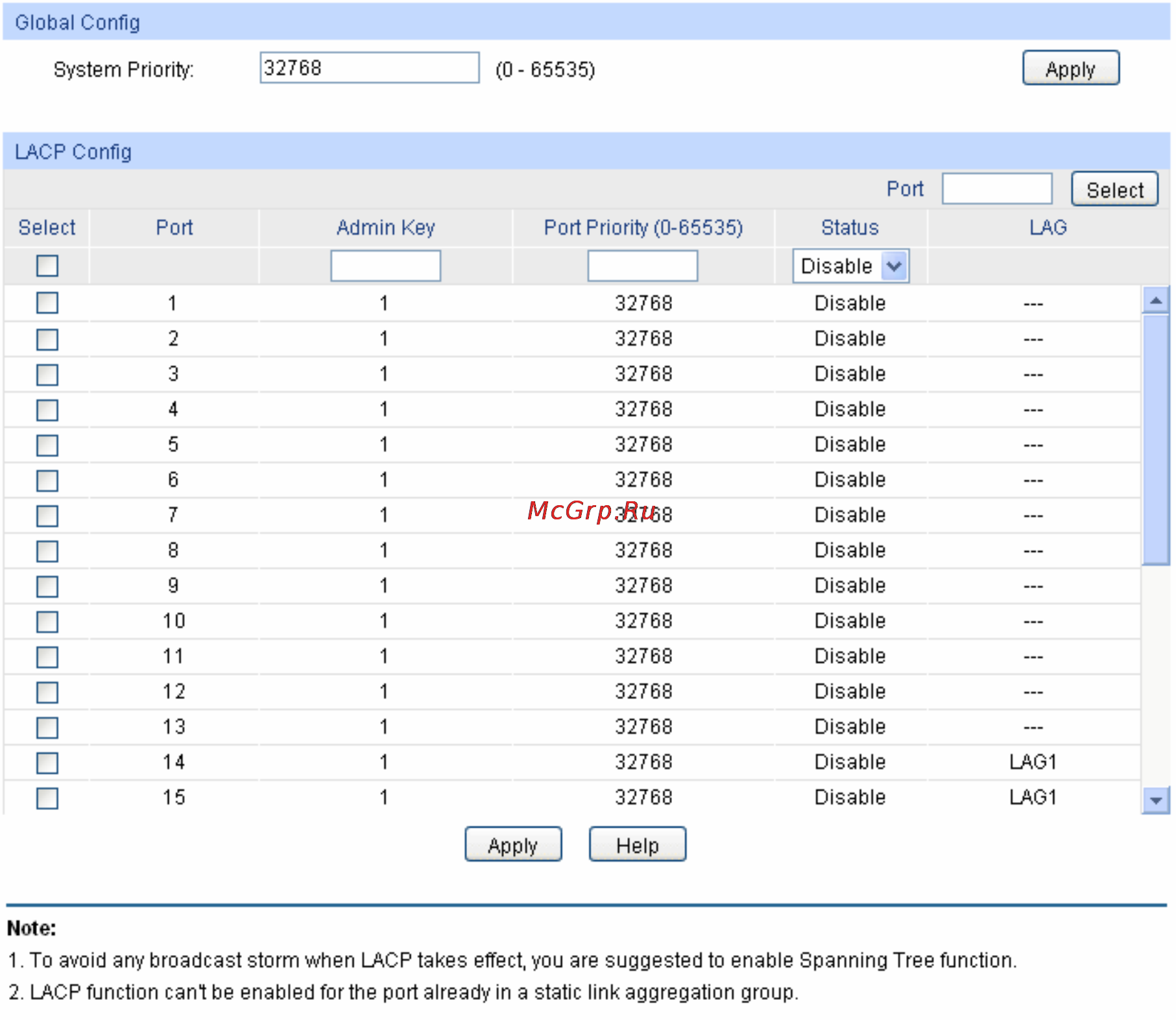Check the box for port 1
The width and height of the screenshot is (1176, 1020).
(x=47, y=303)
